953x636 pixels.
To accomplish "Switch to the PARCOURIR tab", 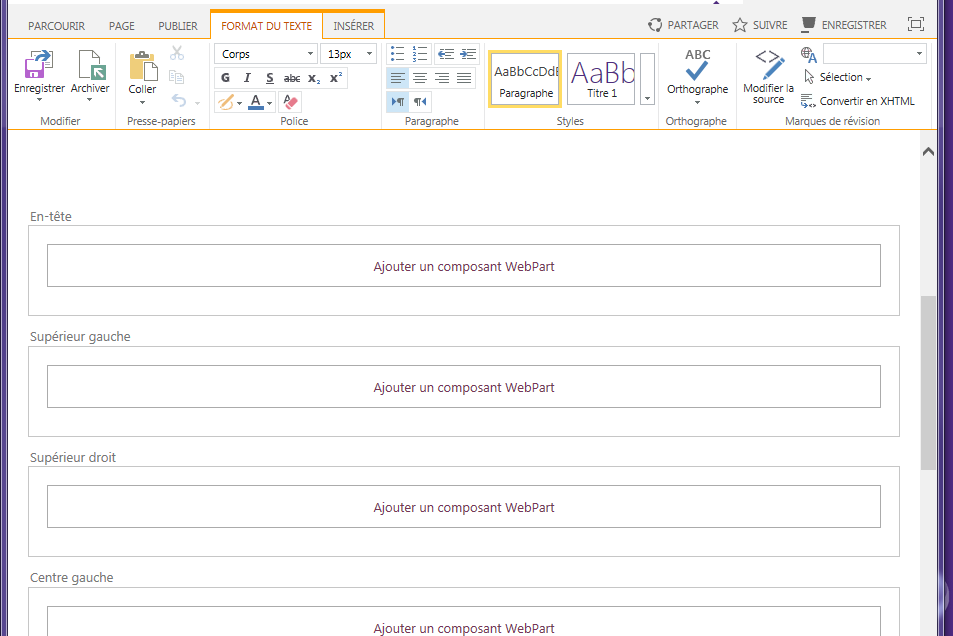I will (57, 26).
